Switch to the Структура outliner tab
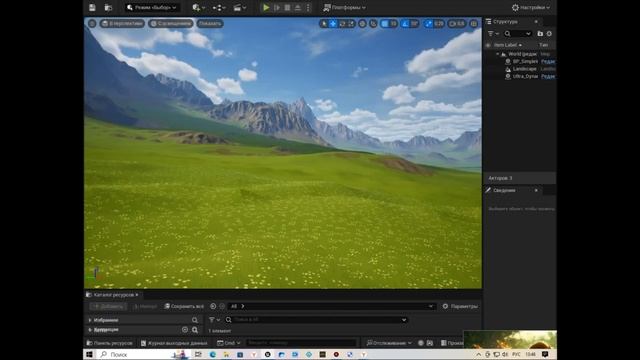 [x=505, y=22]
